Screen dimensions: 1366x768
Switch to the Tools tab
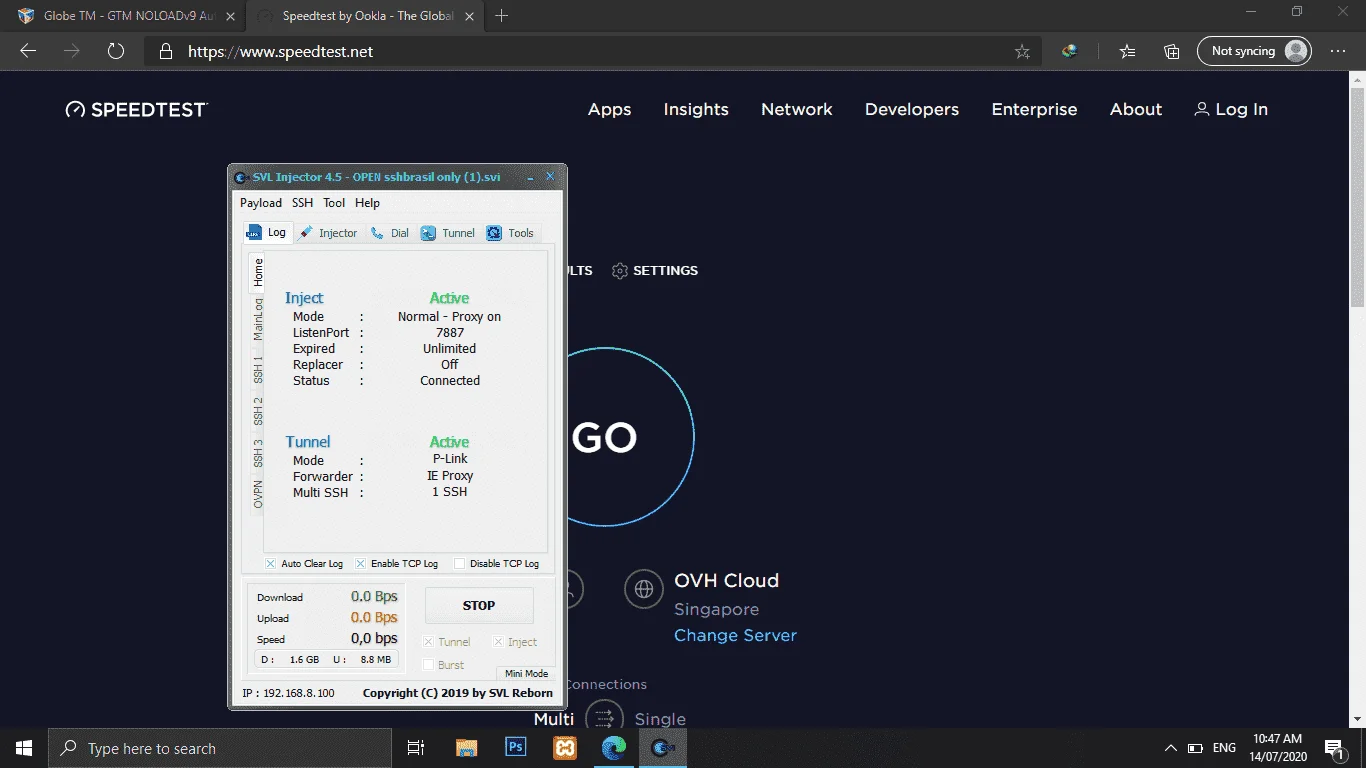point(511,233)
